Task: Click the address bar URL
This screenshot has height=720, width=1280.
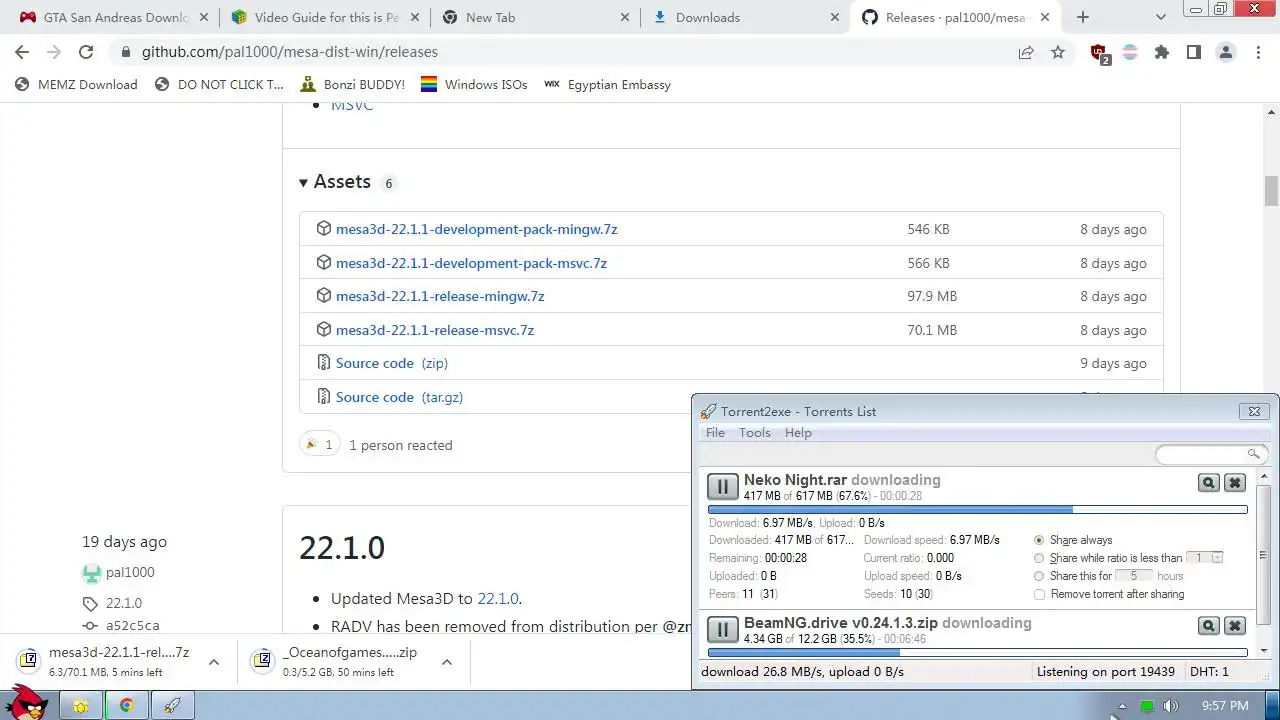Action: coord(289,52)
